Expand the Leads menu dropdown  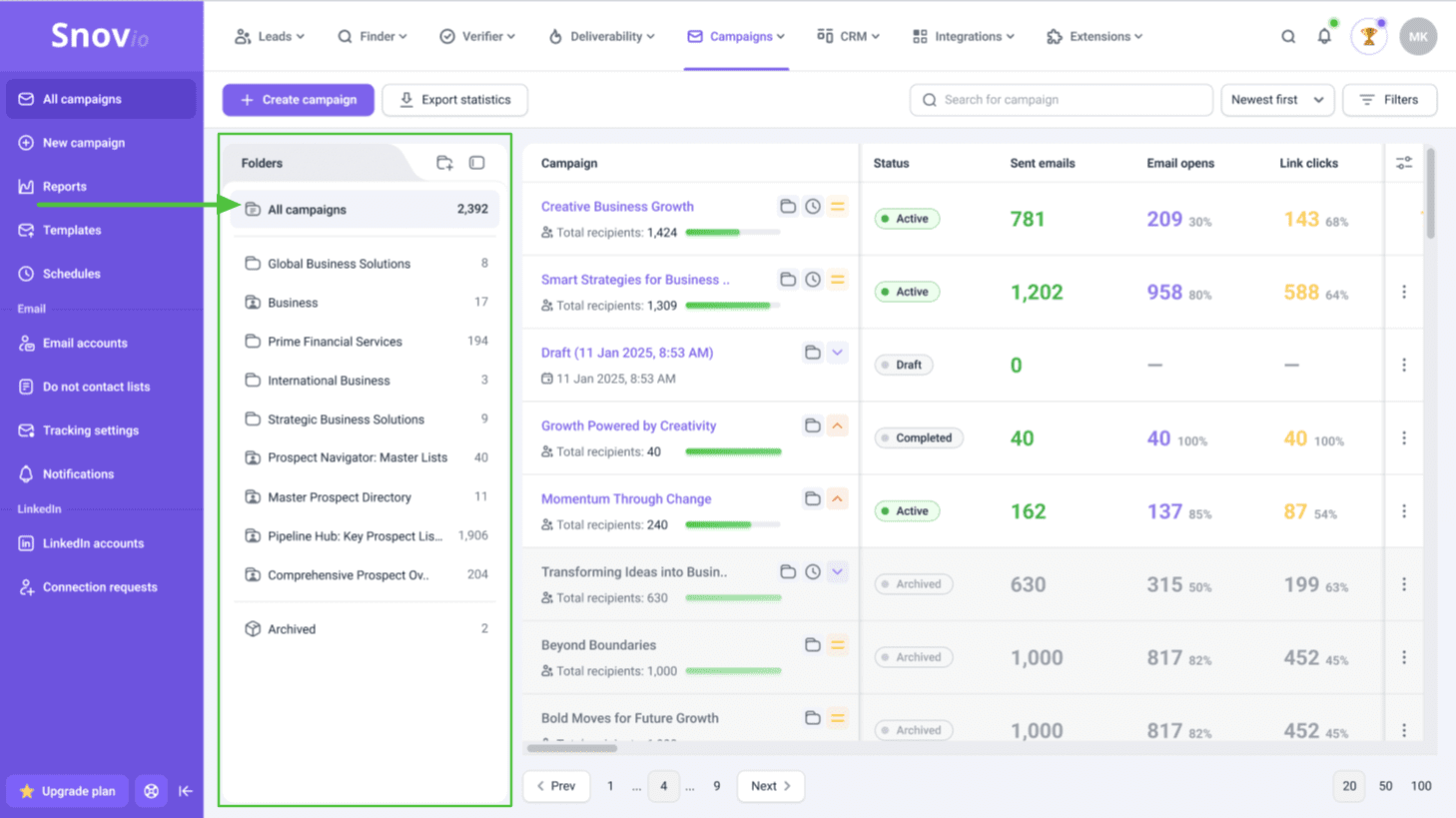(270, 37)
